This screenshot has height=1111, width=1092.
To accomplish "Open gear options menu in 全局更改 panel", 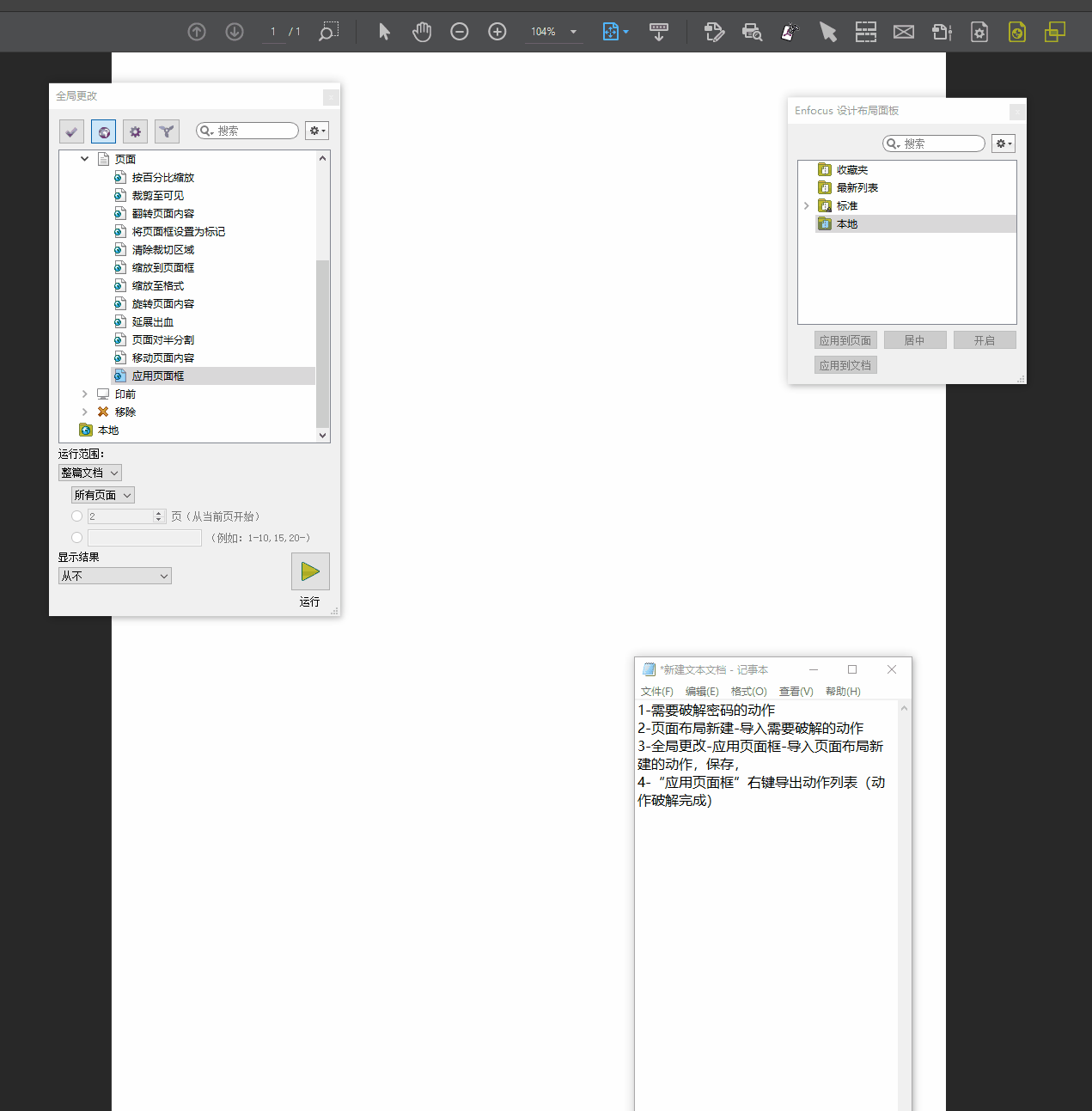I will point(317,131).
